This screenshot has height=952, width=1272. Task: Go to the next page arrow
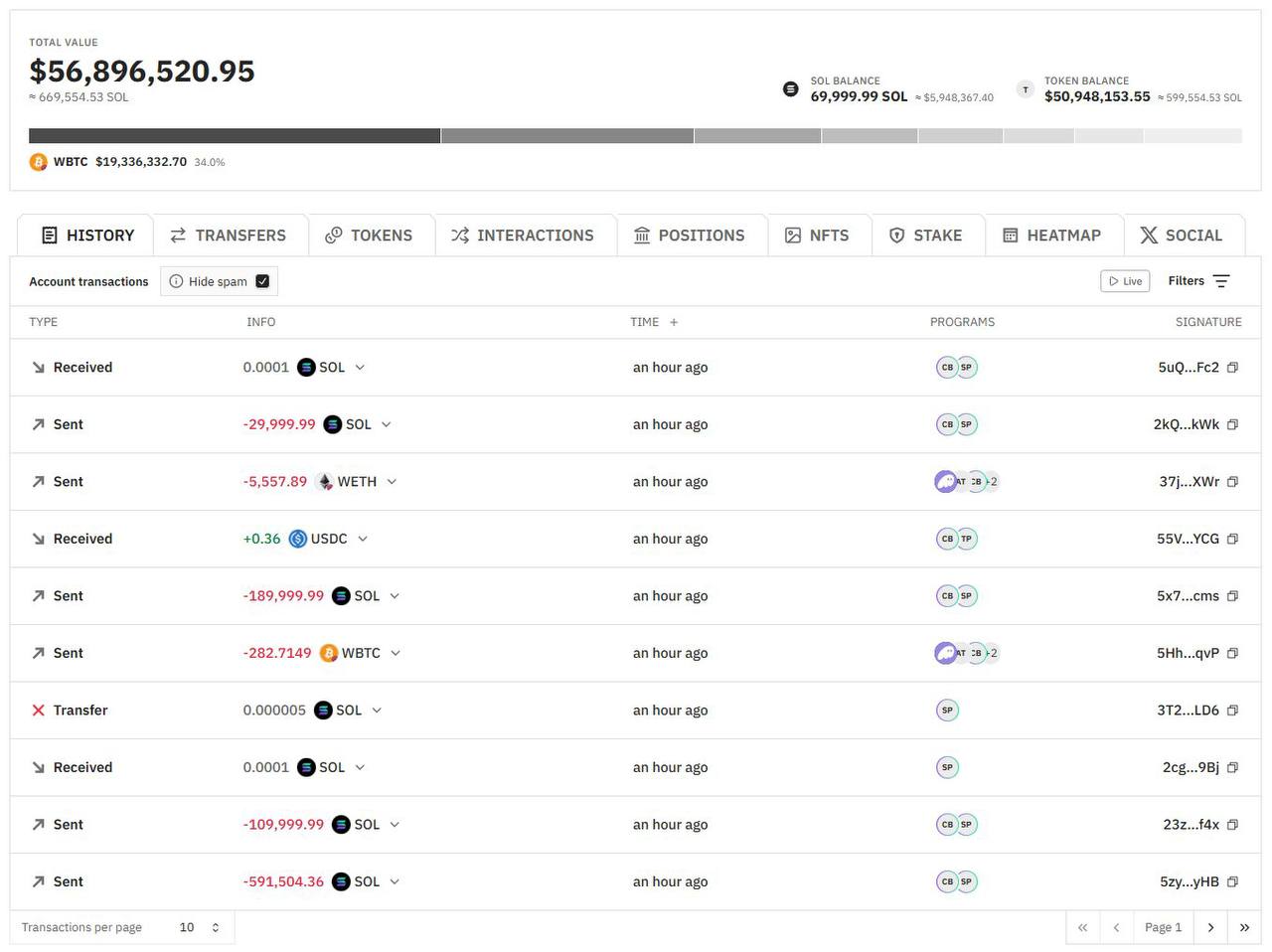[1210, 927]
